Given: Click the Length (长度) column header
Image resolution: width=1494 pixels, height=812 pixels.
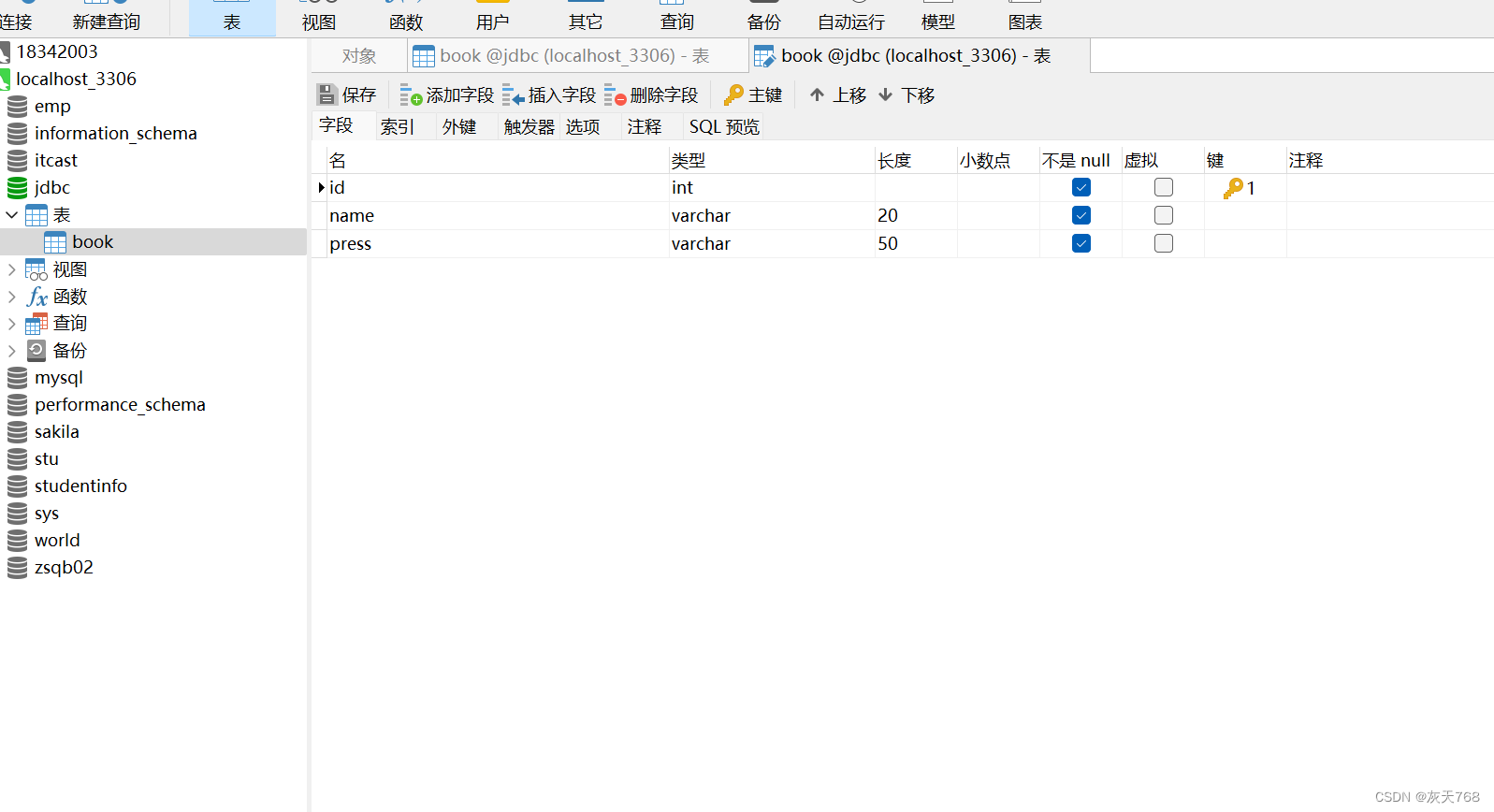Looking at the screenshot, I should (x=916, y=161).
